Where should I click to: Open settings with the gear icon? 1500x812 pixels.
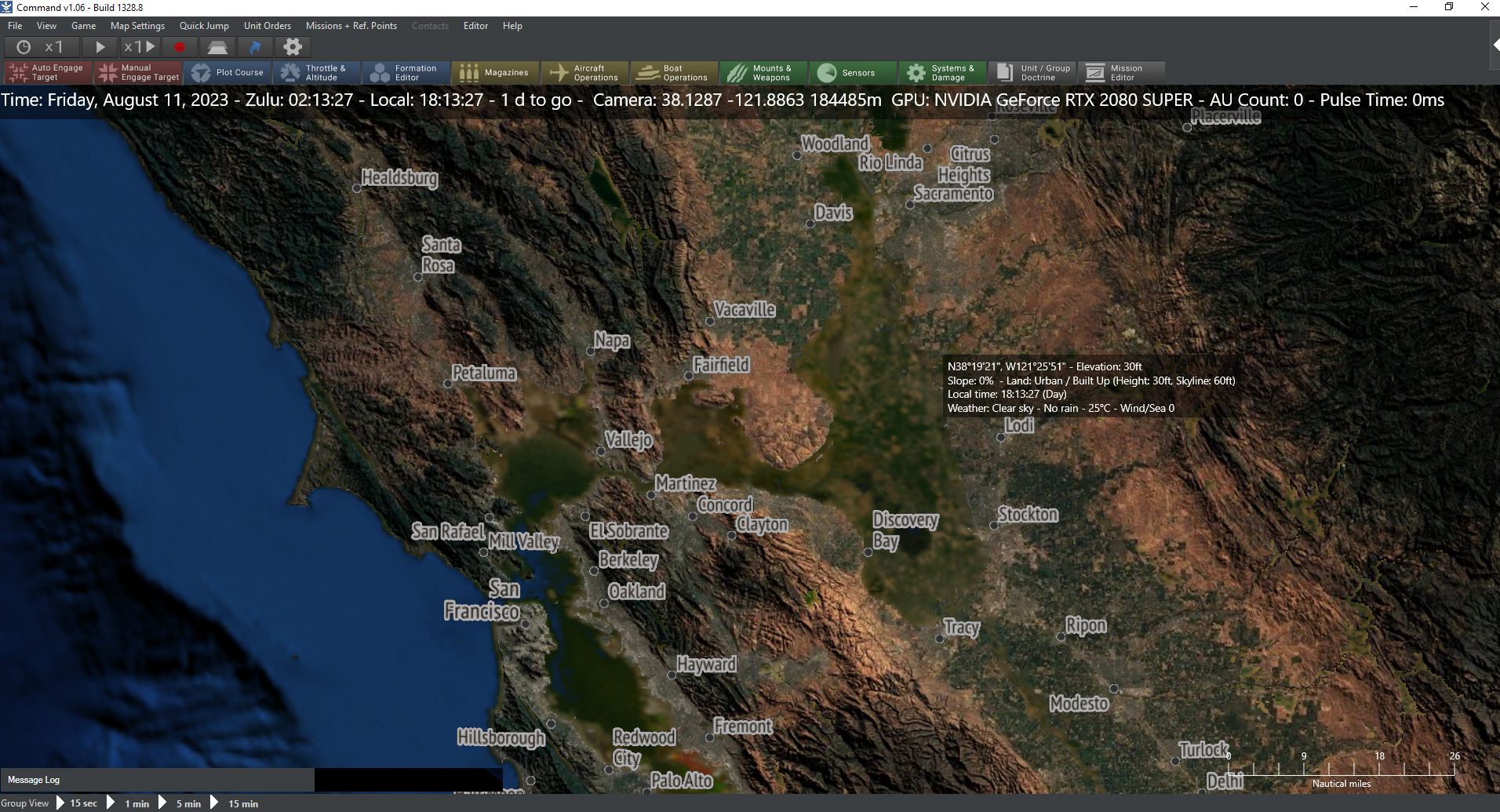(293, 47)
